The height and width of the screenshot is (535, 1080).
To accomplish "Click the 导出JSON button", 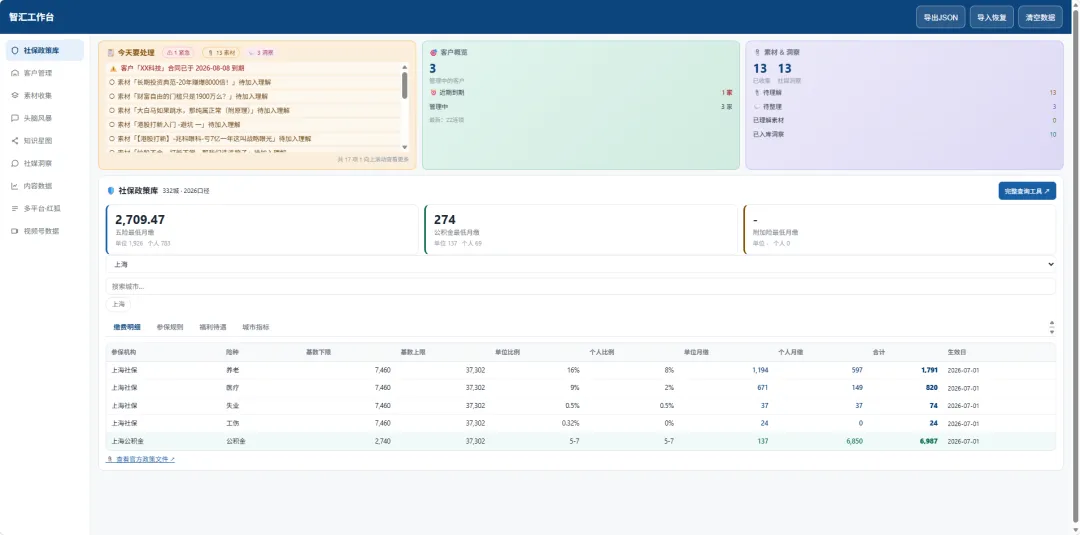I will click(940, 17).
